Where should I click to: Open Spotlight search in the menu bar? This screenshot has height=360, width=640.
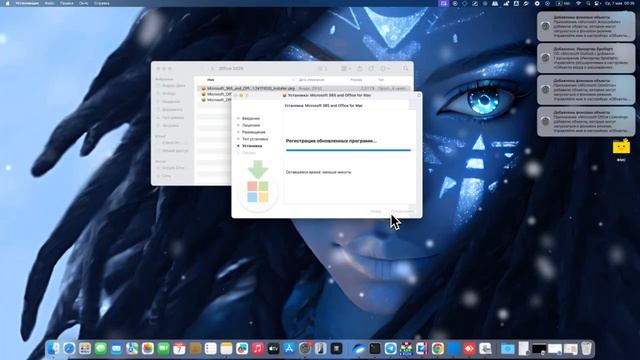pyautogui.click(x=588, y=3)
